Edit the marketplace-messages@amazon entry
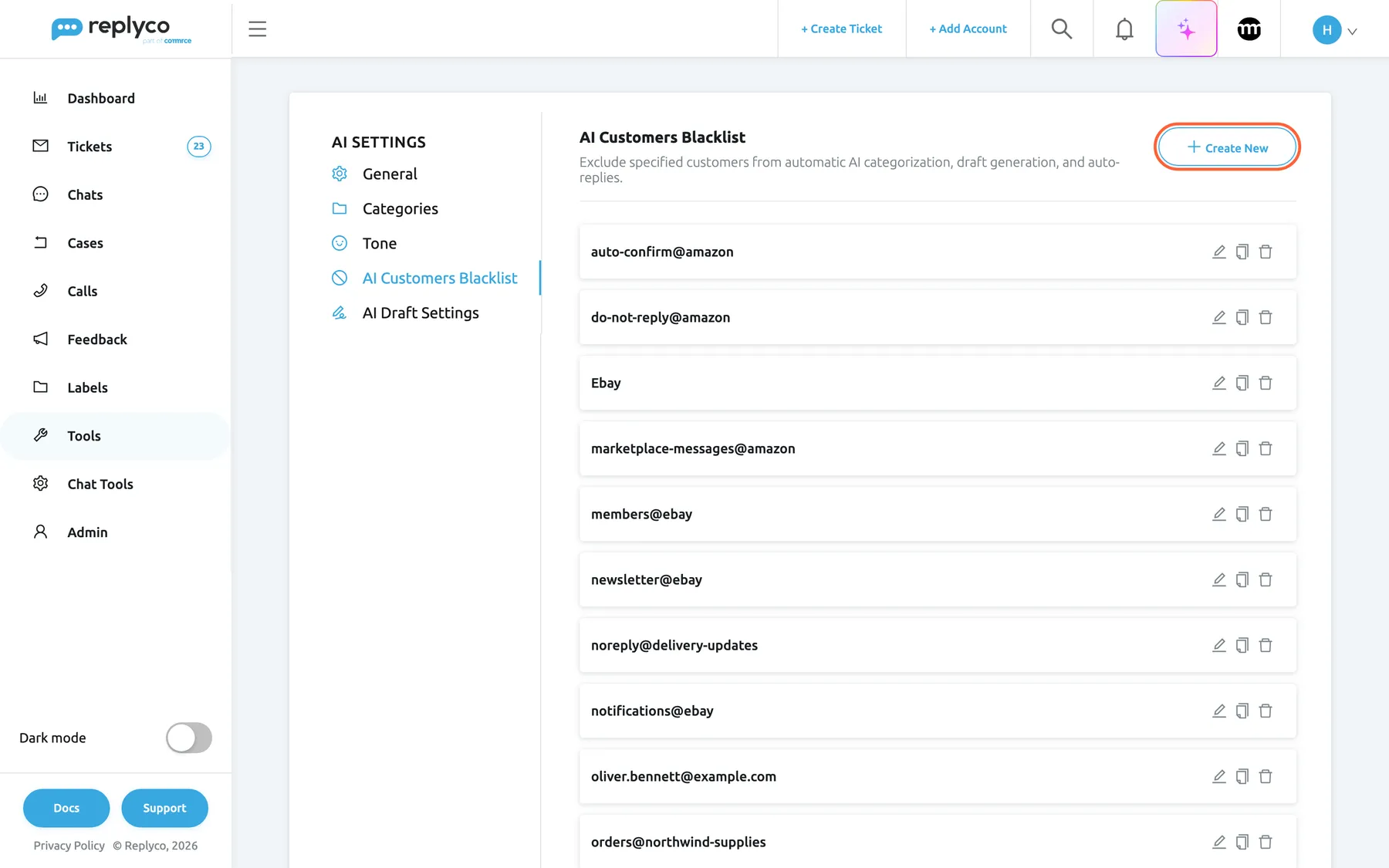The height and width of the screenshot is (868, 1389). tap(1219, 448)
